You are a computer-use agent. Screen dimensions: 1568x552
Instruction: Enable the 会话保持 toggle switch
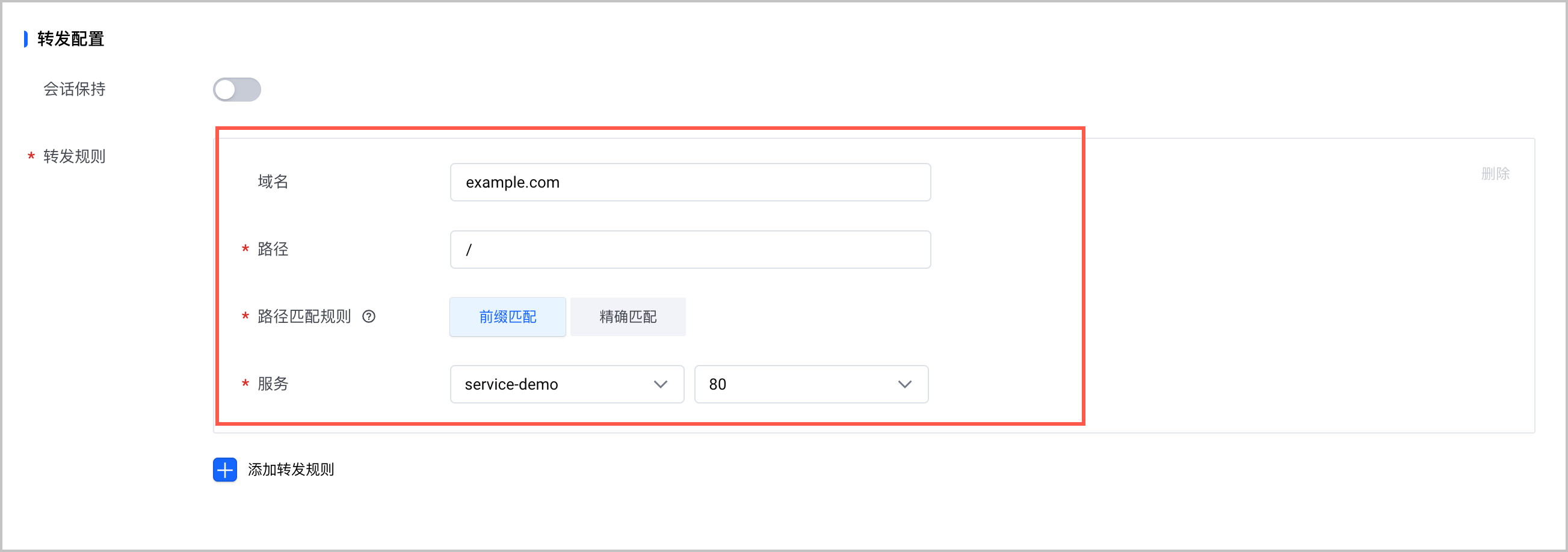[x=237, y=90]
